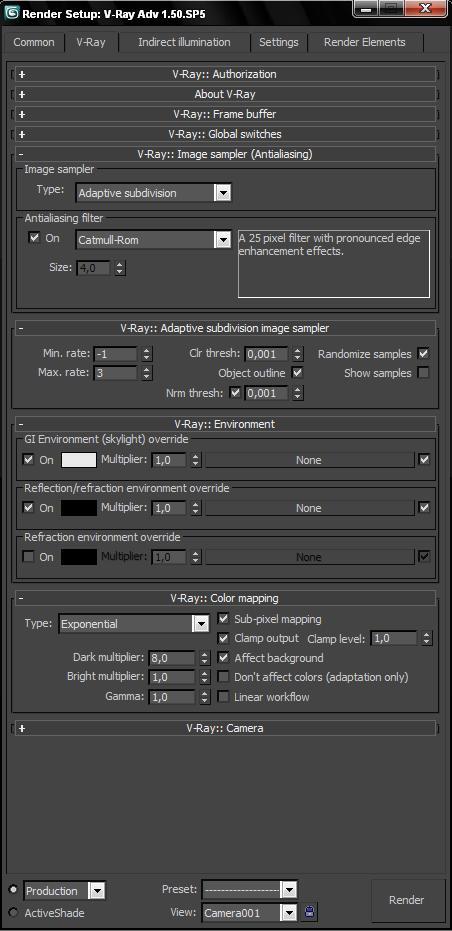
Task: Click the lock view icon beside Camera001
Action: pos(310,912)
